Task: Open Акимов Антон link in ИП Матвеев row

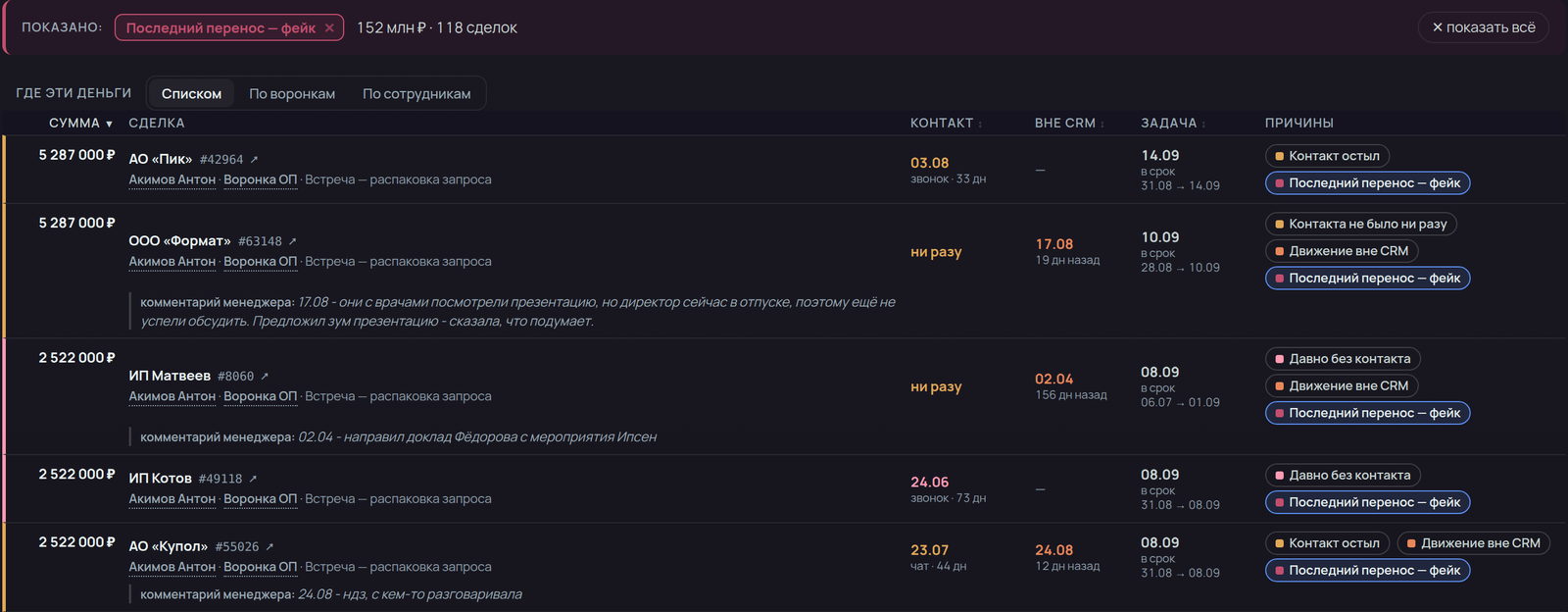Action: click(x=172, y=396)
